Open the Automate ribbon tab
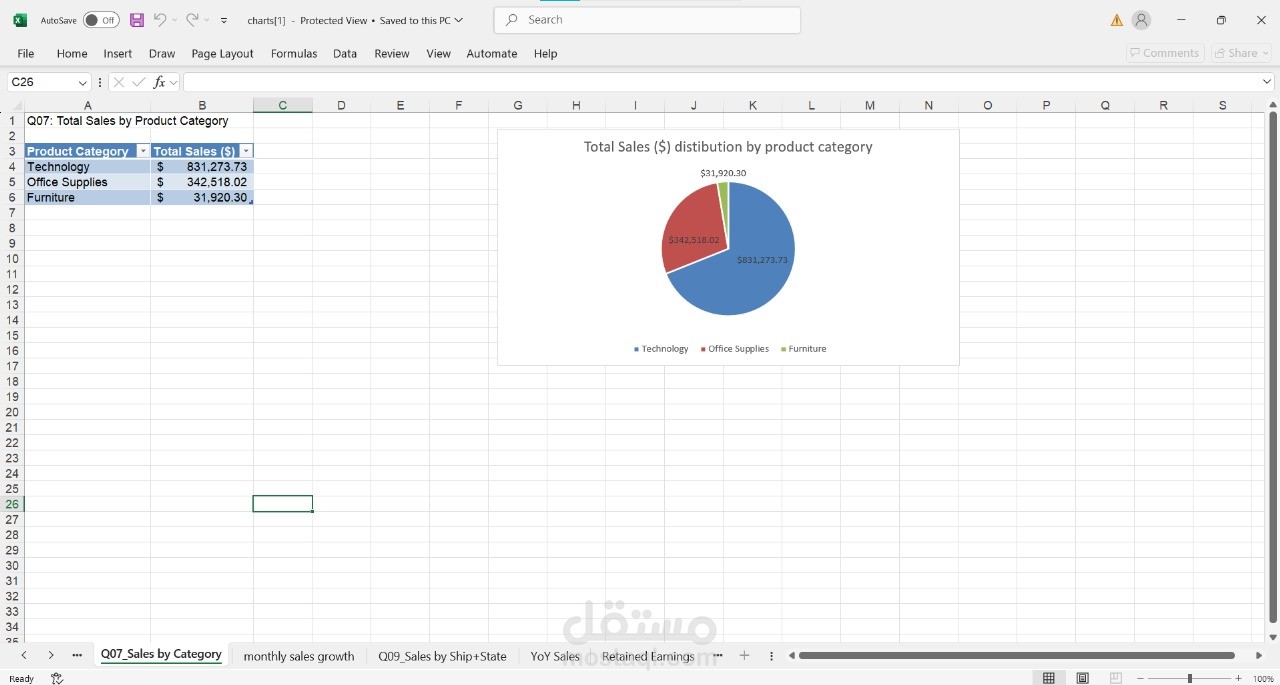1280x685 pixels. tap(492, 54)
